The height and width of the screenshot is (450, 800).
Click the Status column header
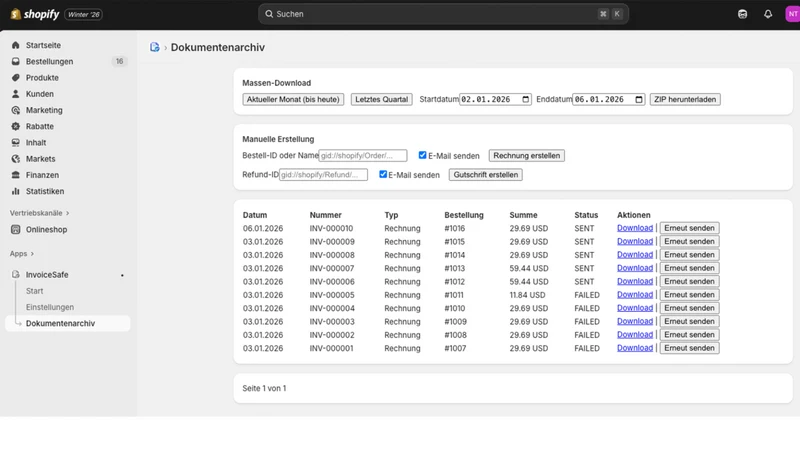pyautogui.click(x=586, y=215)
